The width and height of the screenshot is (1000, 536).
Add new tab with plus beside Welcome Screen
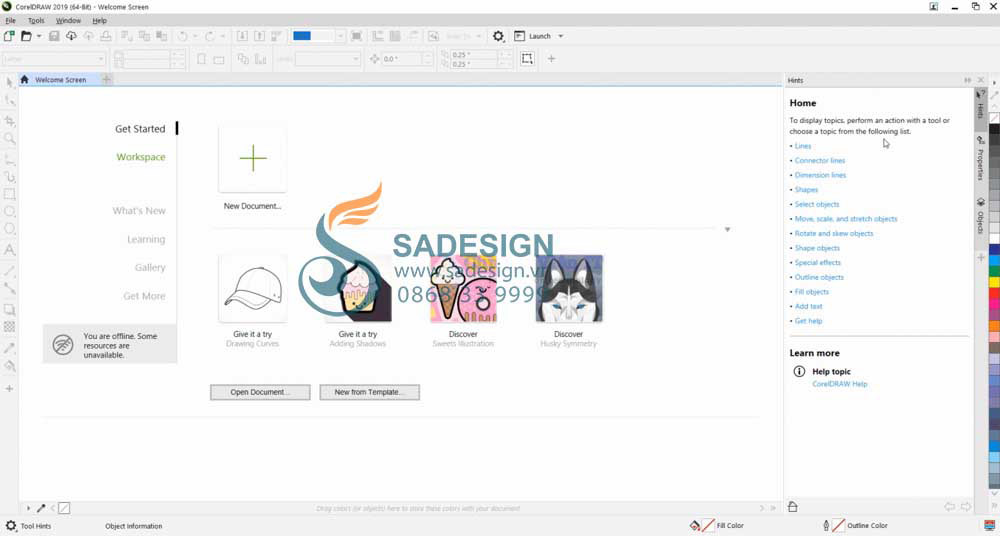tap(107, 79)
